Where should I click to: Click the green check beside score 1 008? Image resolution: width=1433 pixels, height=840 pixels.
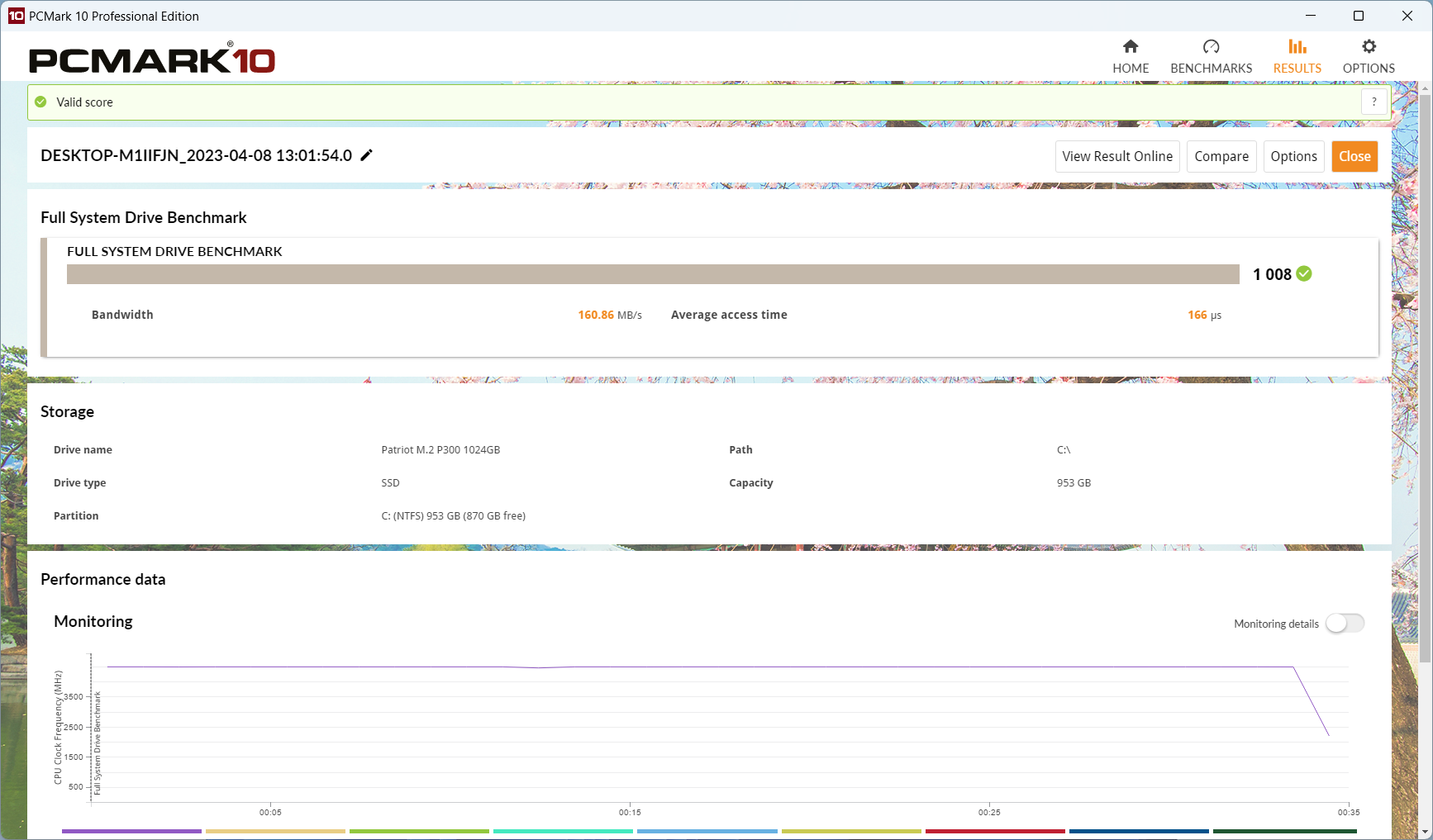1304,273
